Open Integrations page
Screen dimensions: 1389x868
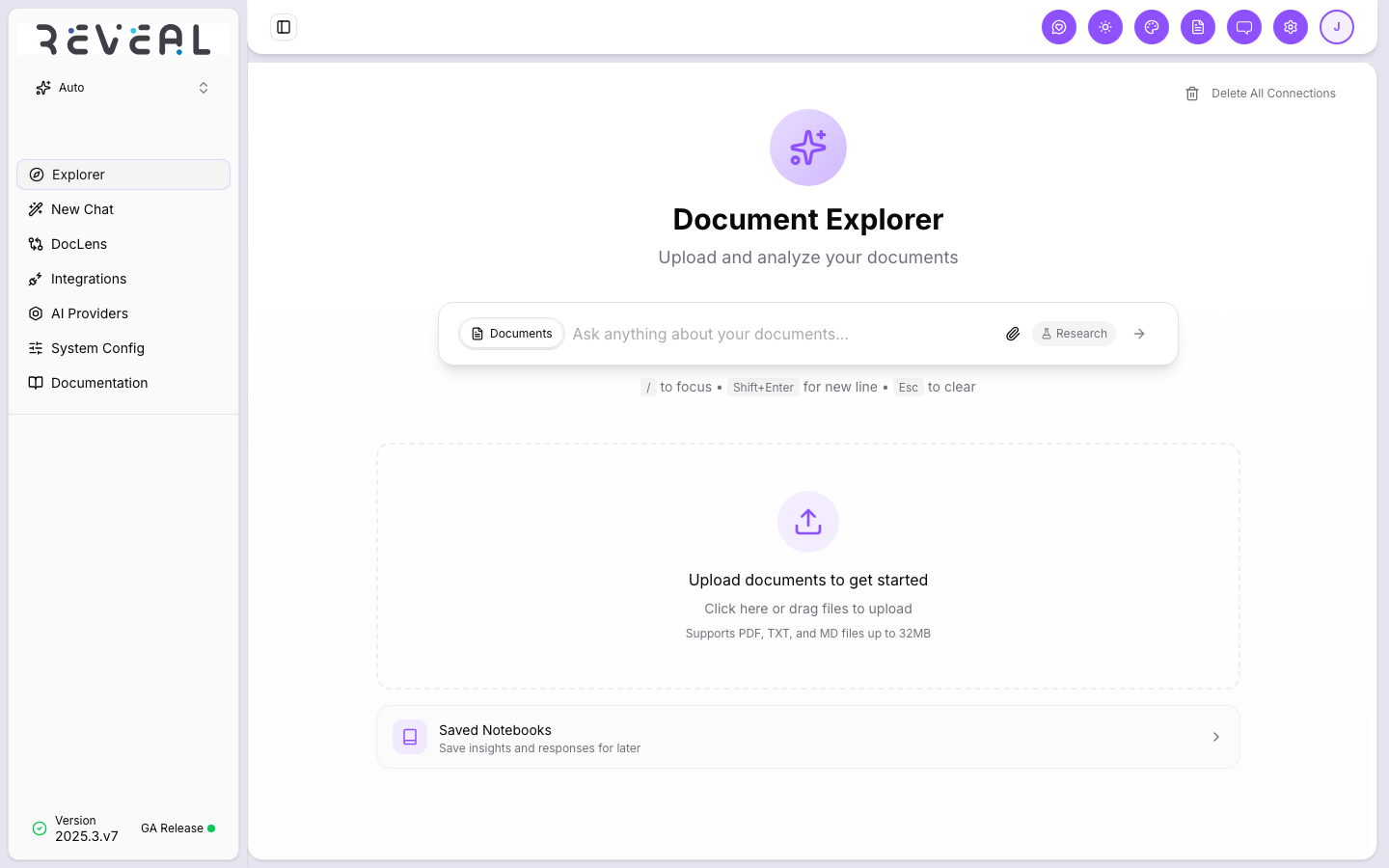(x=123, y=279)
